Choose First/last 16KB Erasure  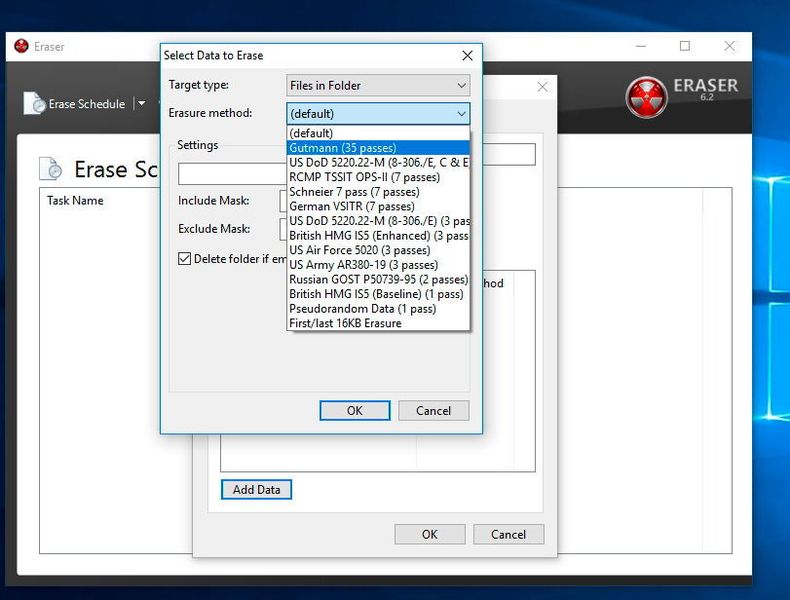click(378, 323)
